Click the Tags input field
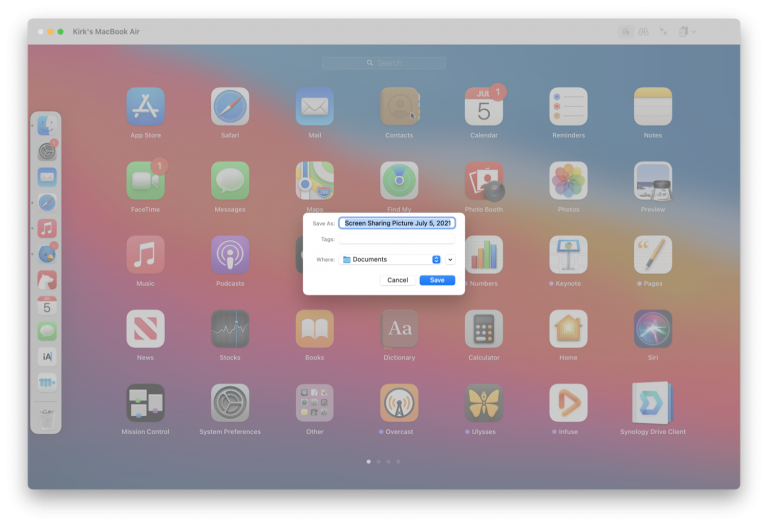Screen dimensions: 768x526 tap(397, 239)
